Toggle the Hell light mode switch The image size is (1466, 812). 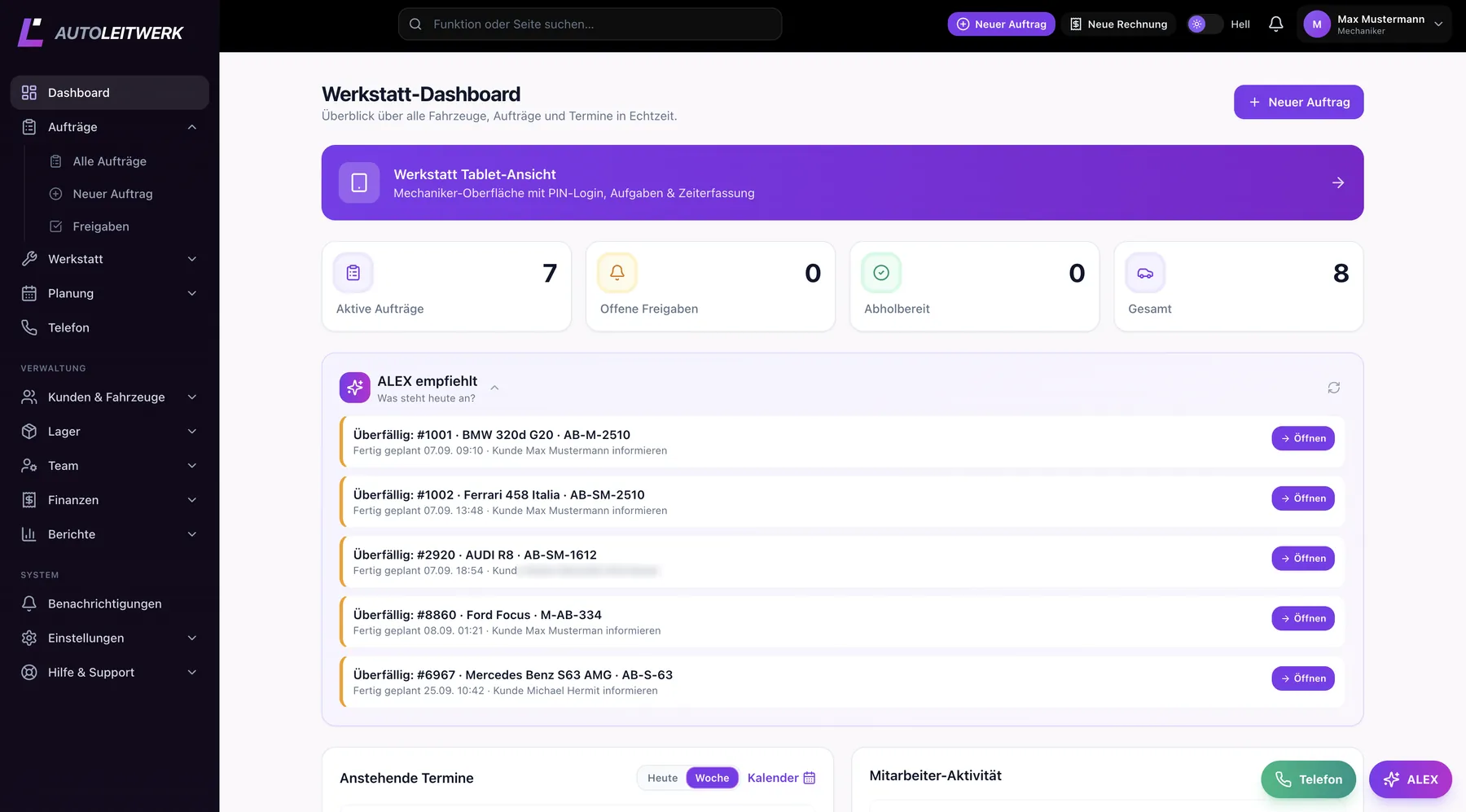tap(1205, 24)
